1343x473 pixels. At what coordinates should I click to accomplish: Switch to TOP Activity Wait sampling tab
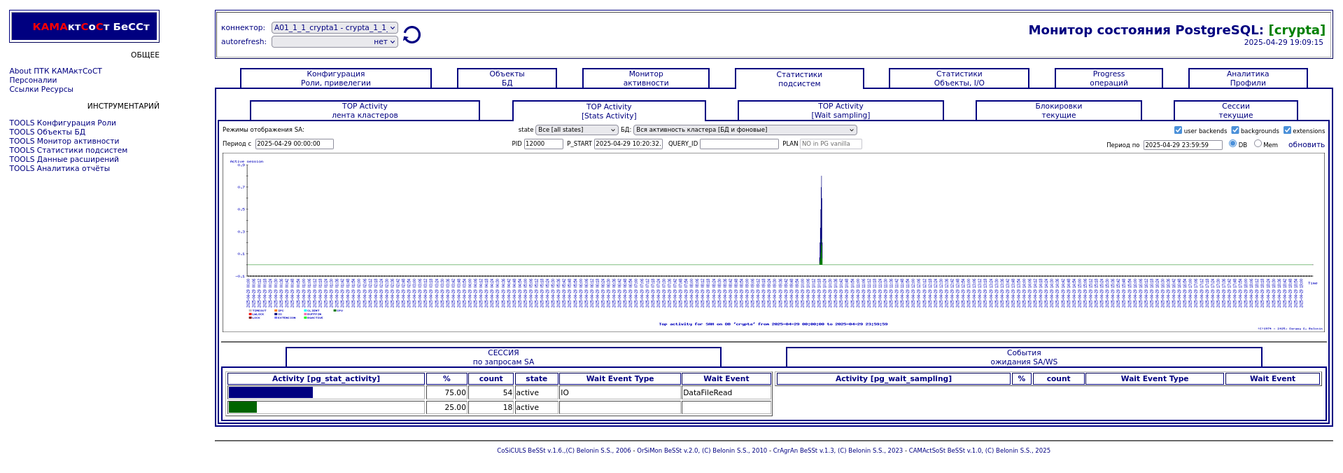point(840,110)
